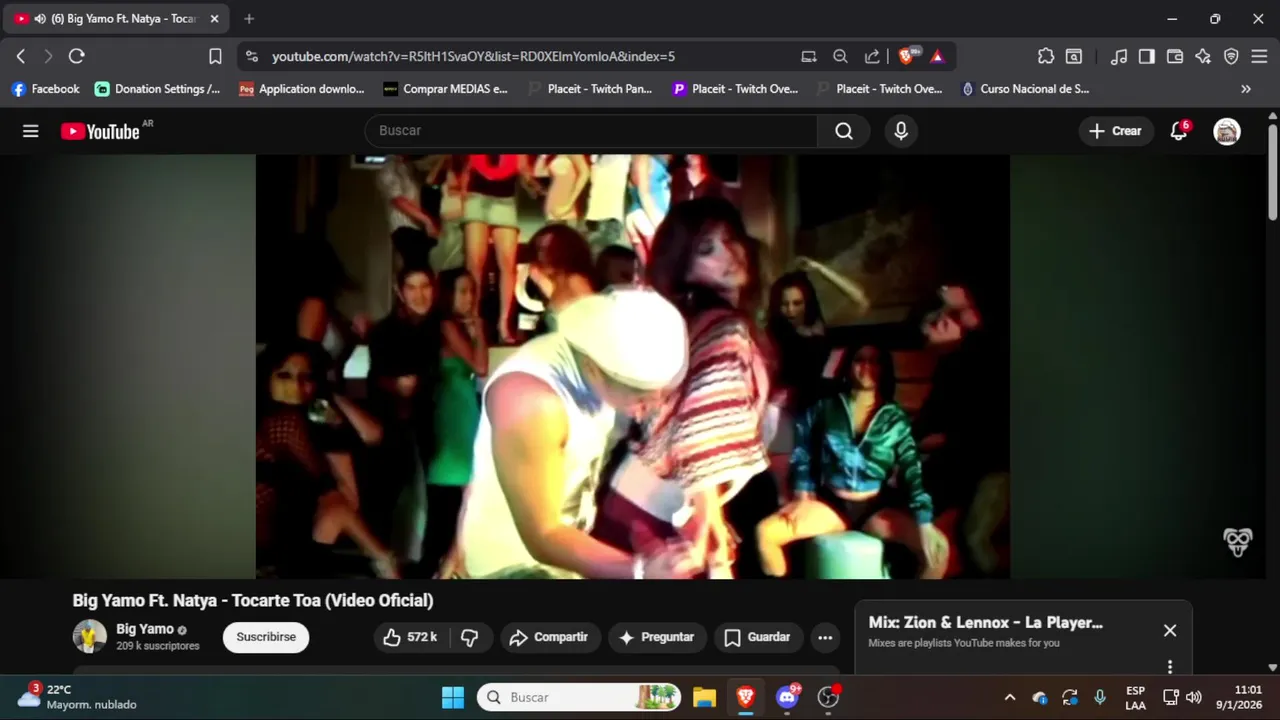Image resolution: width=1280 pixels, height=720 pixels.
Task: Open the YouTube notifications bell
Action: [x=1179, y=131]
